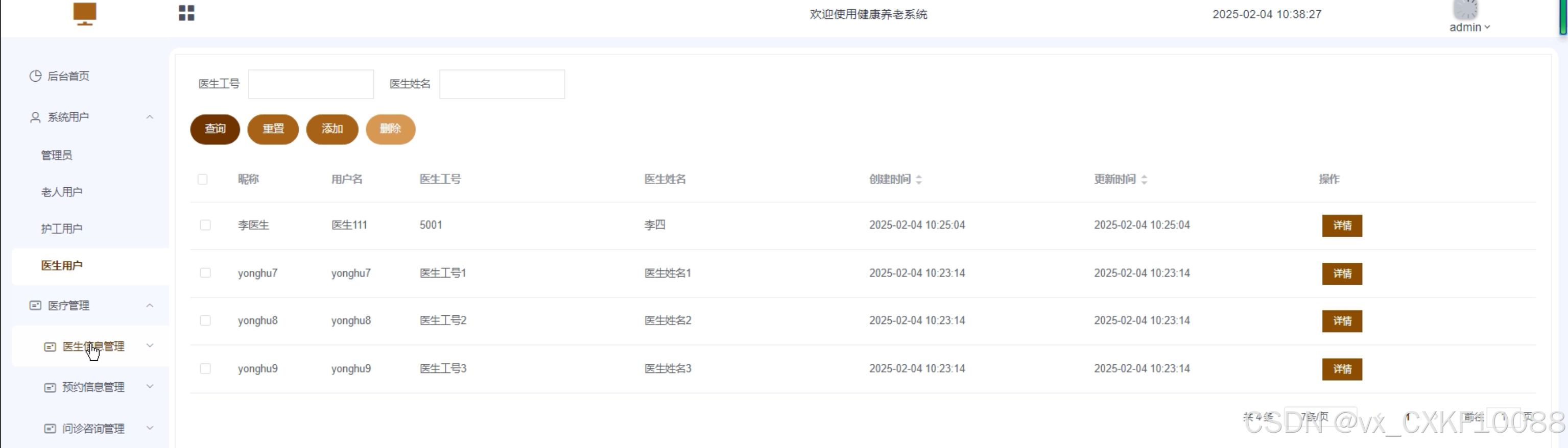Check the yonghu7 row checkbox
Viewport: 1568px width, 448px height.
pyautogui.click(x=205, y=273)
